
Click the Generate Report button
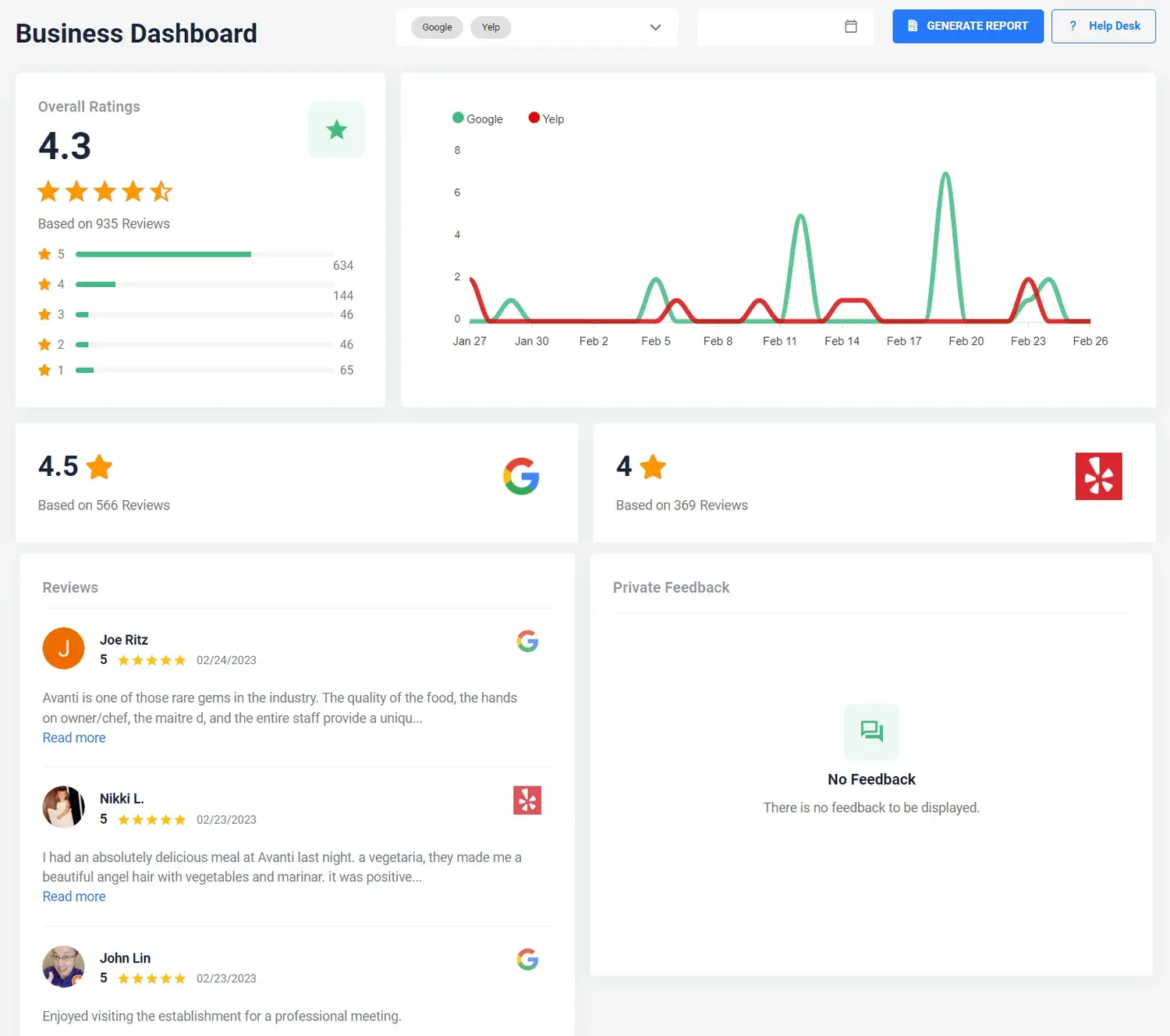click(967, 27)
